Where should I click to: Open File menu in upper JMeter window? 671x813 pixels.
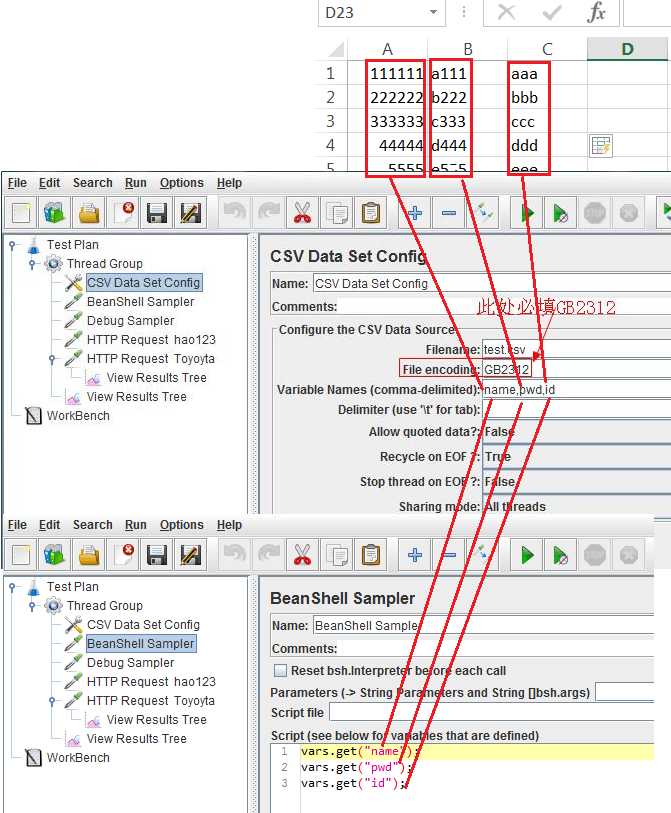pyautogui.click(x=17, y=183)
